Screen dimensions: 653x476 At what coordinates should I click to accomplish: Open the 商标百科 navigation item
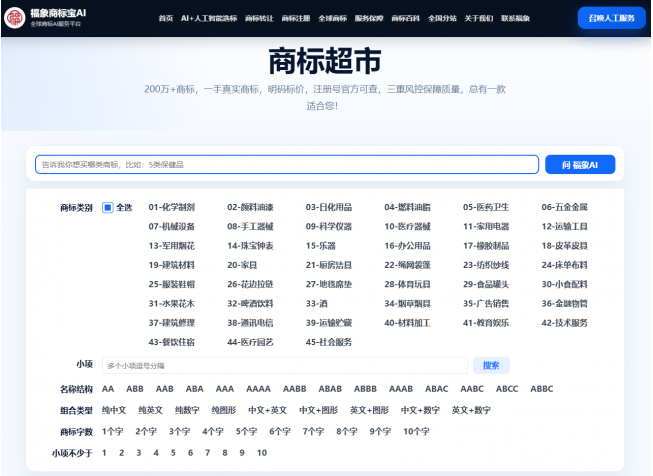point(405,18)
